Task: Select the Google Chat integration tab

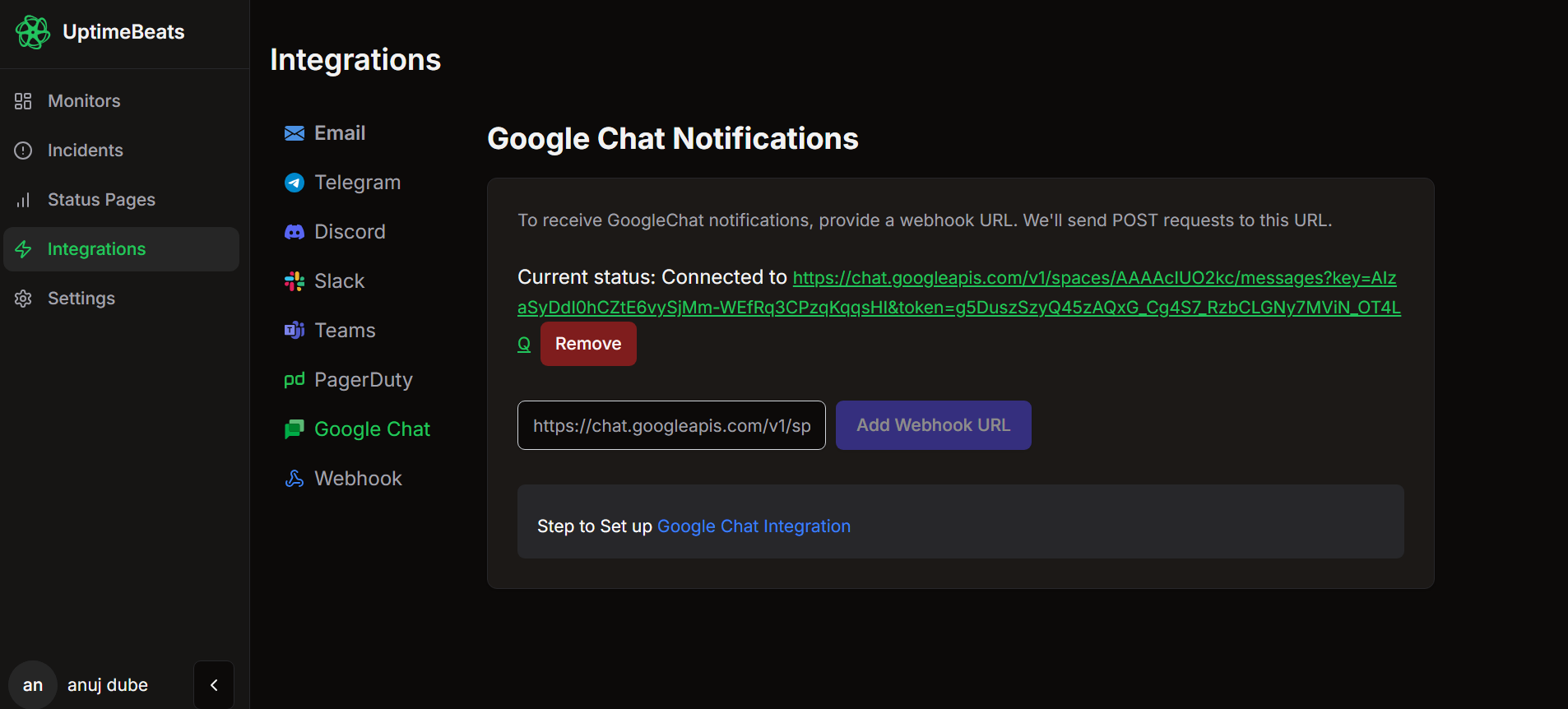Action: (x=371, y=429)
